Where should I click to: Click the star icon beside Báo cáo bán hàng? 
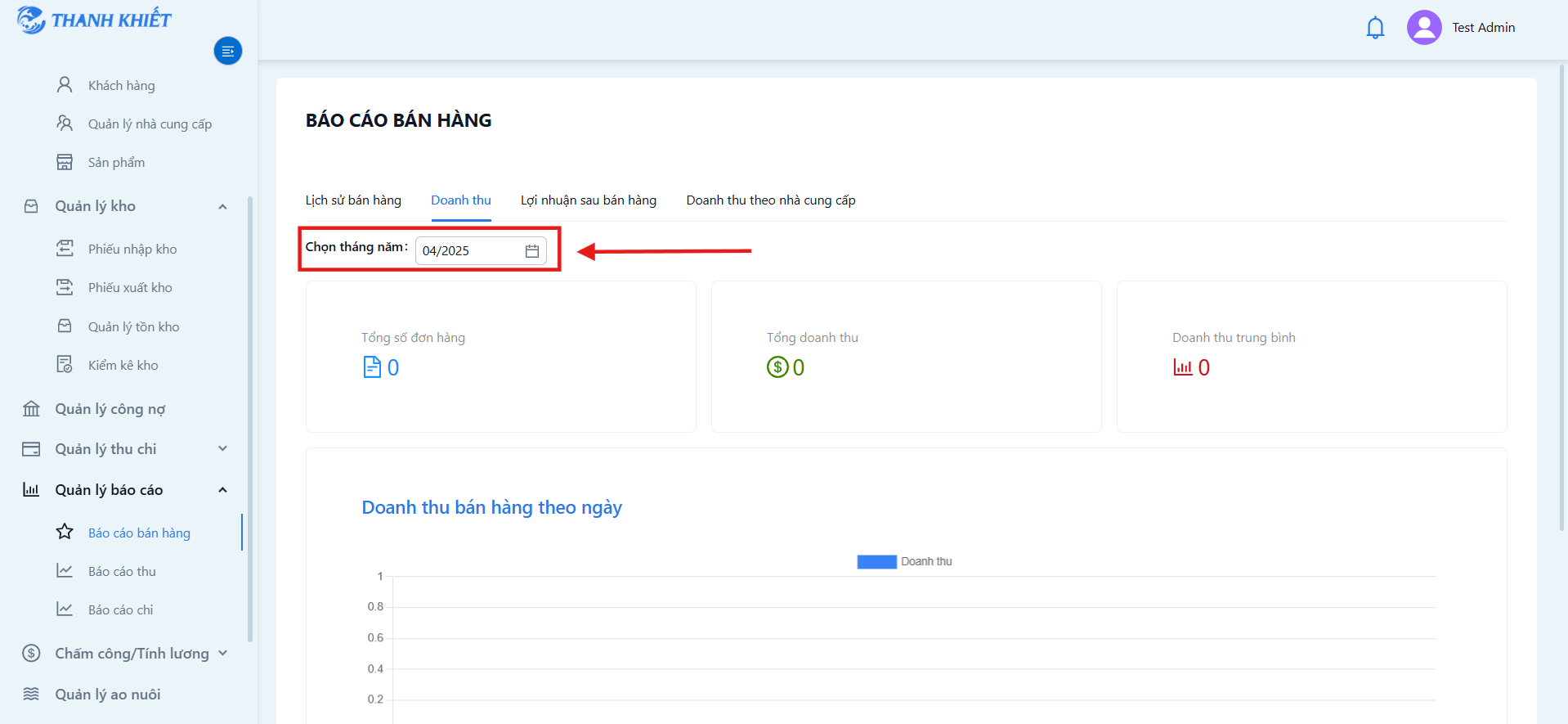coord(65,532)
